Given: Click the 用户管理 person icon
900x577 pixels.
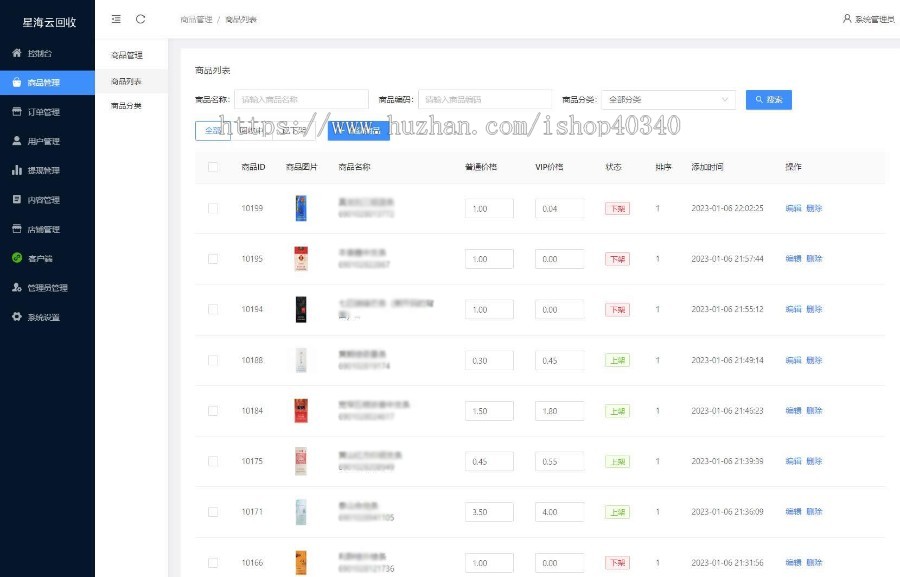Looking at the screenshot, I should [x=17, y=141].
